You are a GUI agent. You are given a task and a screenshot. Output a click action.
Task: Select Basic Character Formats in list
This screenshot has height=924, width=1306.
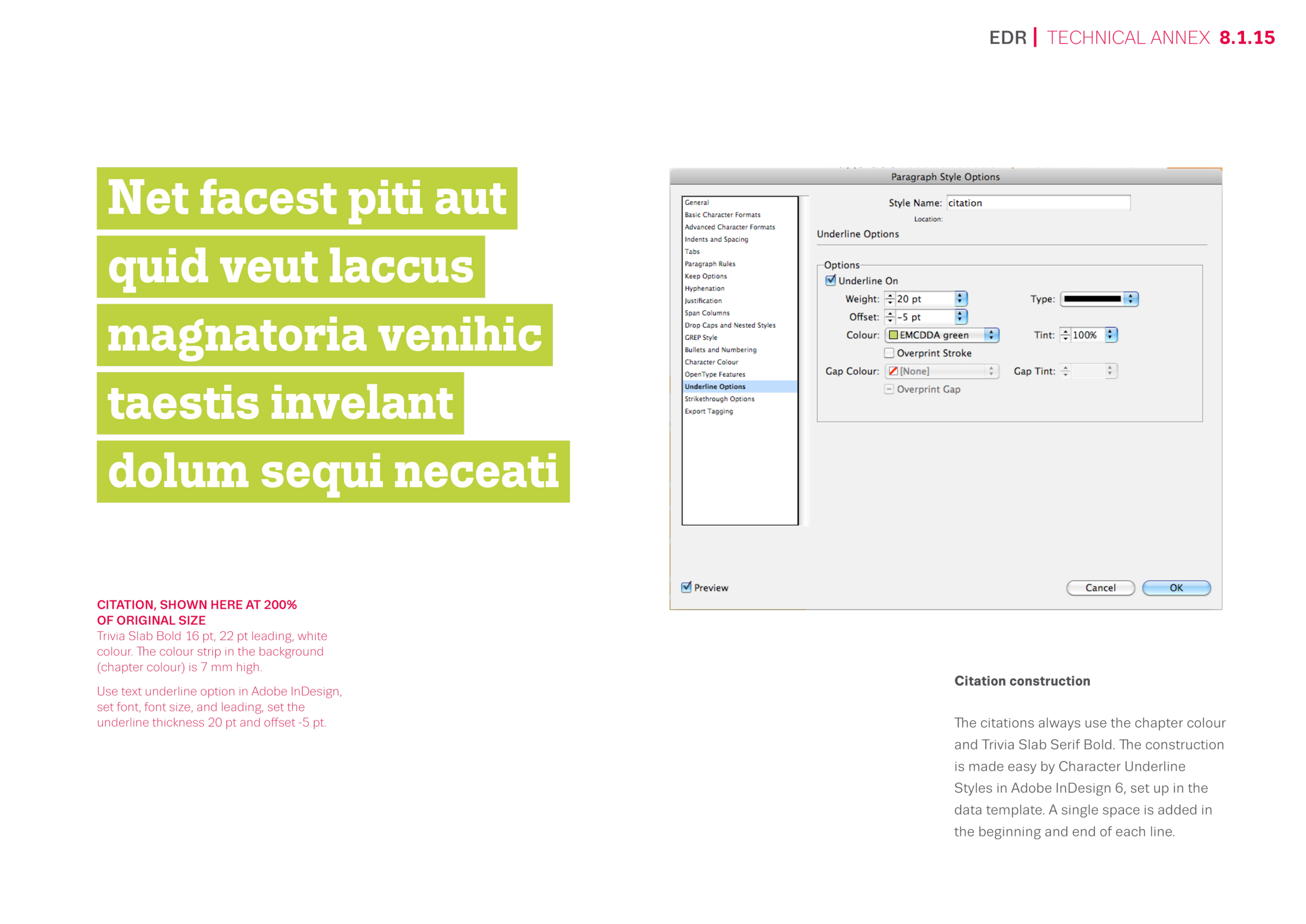(x=722, y=214)
